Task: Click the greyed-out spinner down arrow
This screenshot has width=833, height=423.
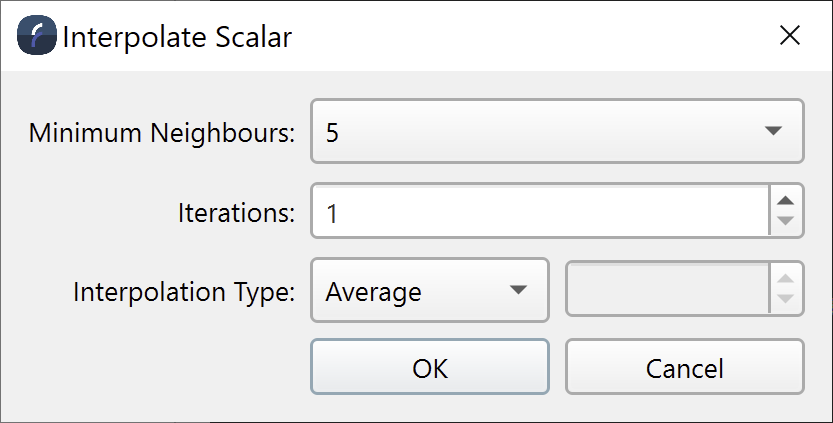Action: [x=786, y=301]
